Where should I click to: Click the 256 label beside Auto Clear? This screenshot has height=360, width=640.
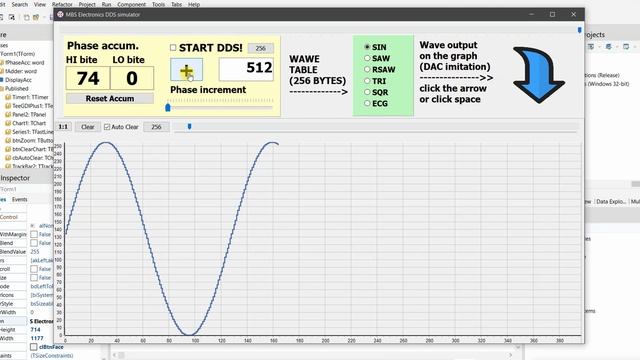click(156, 127)
